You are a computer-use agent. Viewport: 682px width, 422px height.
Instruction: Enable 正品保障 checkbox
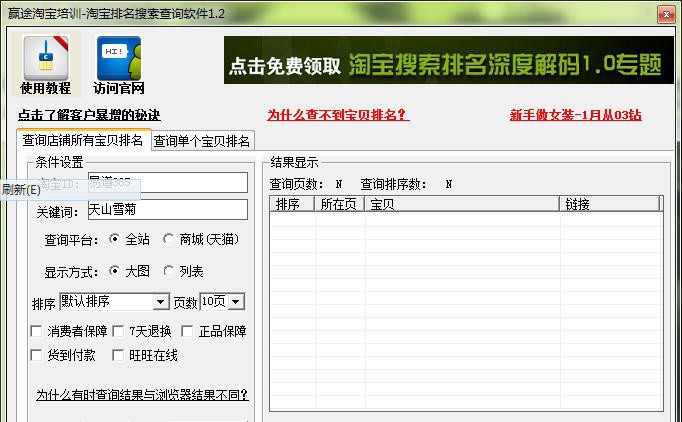coord(187,332)
